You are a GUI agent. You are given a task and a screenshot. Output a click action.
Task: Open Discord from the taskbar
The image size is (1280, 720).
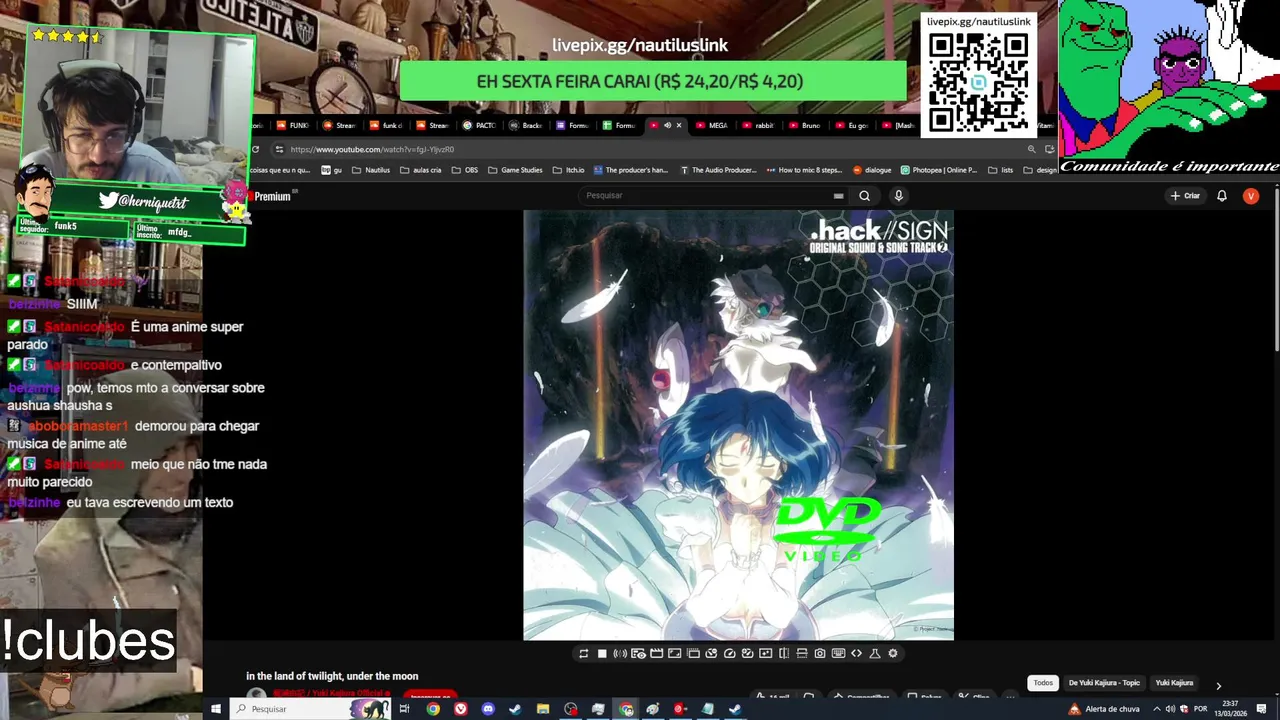pos(488,709)
